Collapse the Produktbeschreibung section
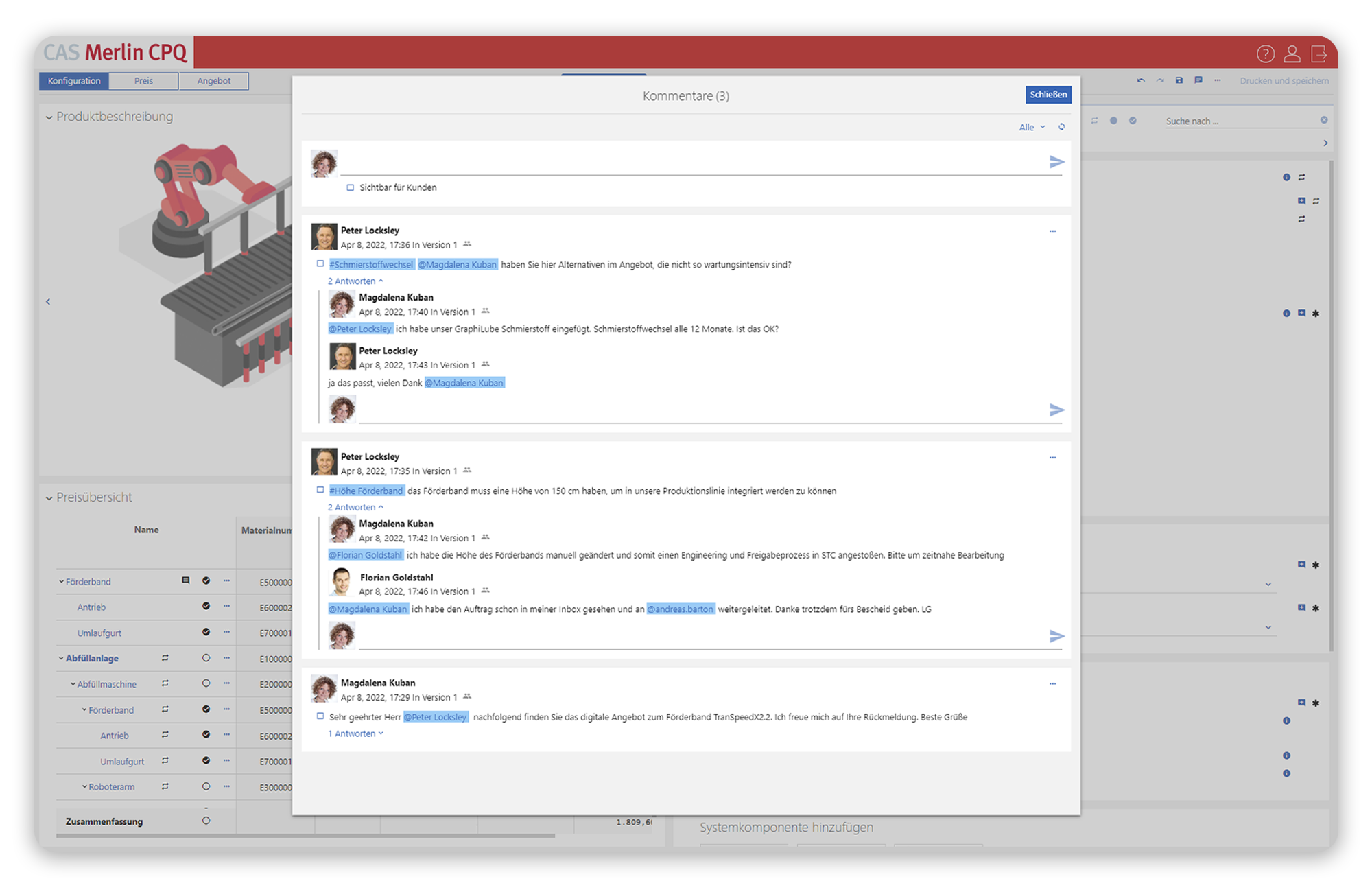Image resolution: width=1372 pixels, height=892 pixels. click(49, 117)
